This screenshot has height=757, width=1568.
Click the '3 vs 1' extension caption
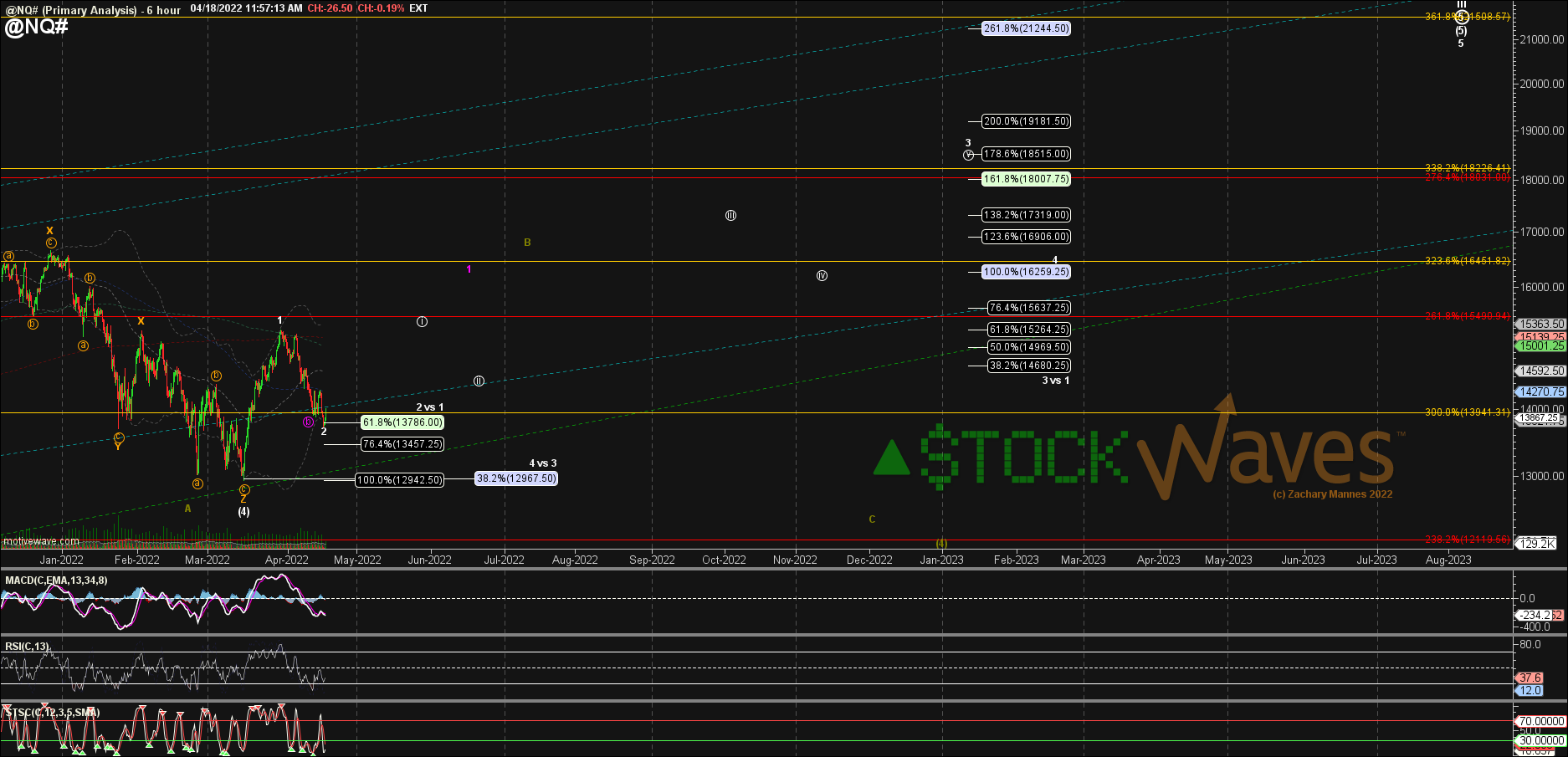[1055, 381]
